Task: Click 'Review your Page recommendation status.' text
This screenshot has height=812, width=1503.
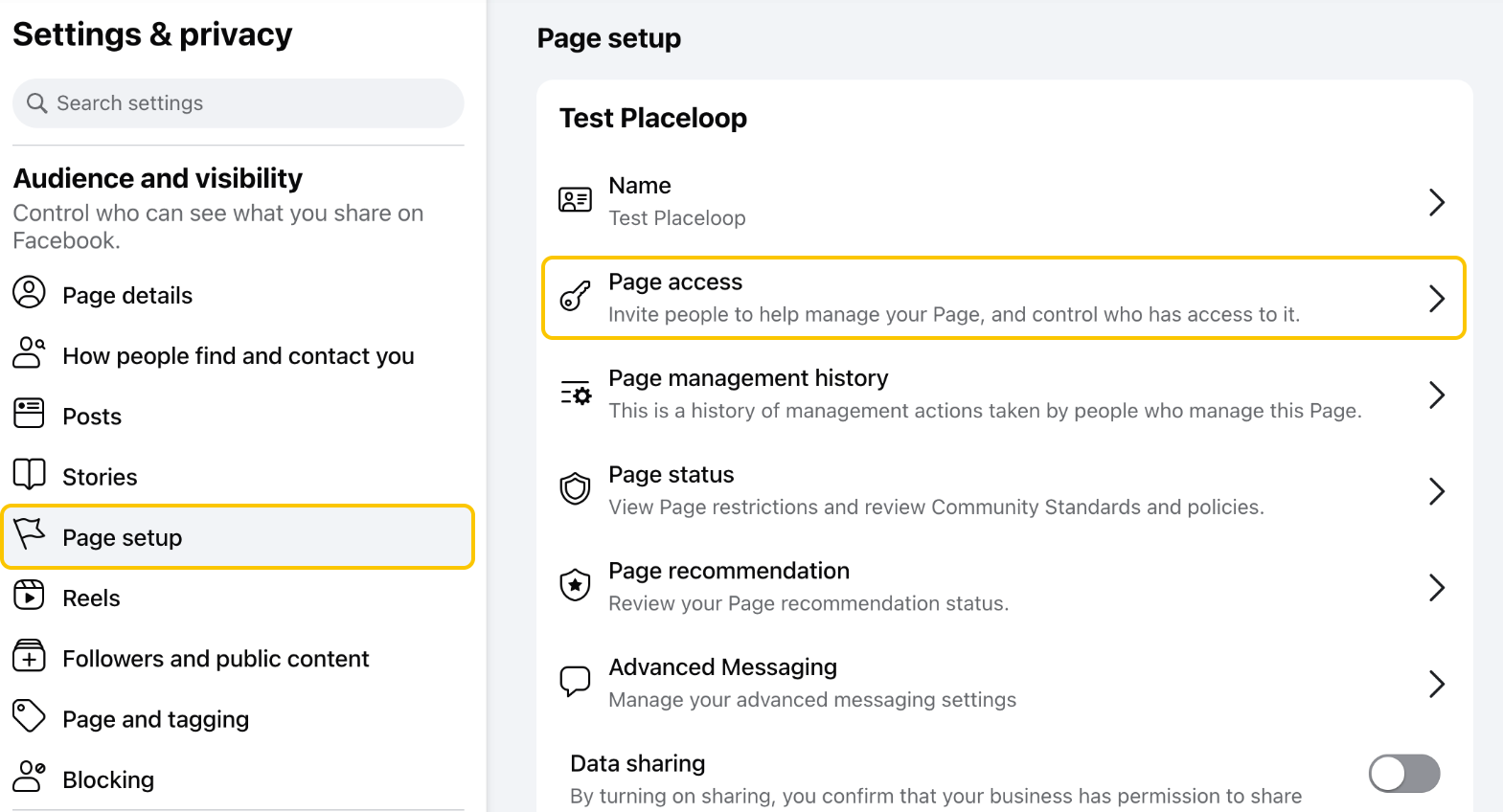Action: click(808, 604)
